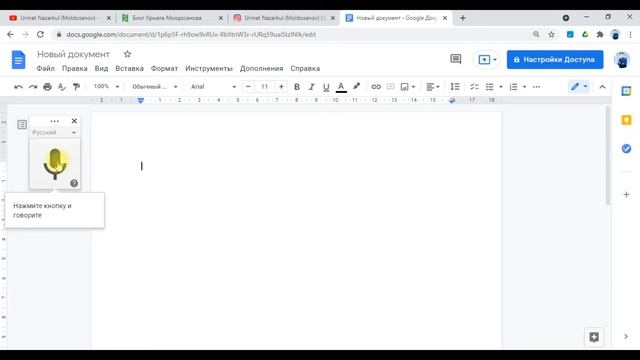Open the Справка menu
Viewport: 640px width, 360px height.
(x=305, y=69)
